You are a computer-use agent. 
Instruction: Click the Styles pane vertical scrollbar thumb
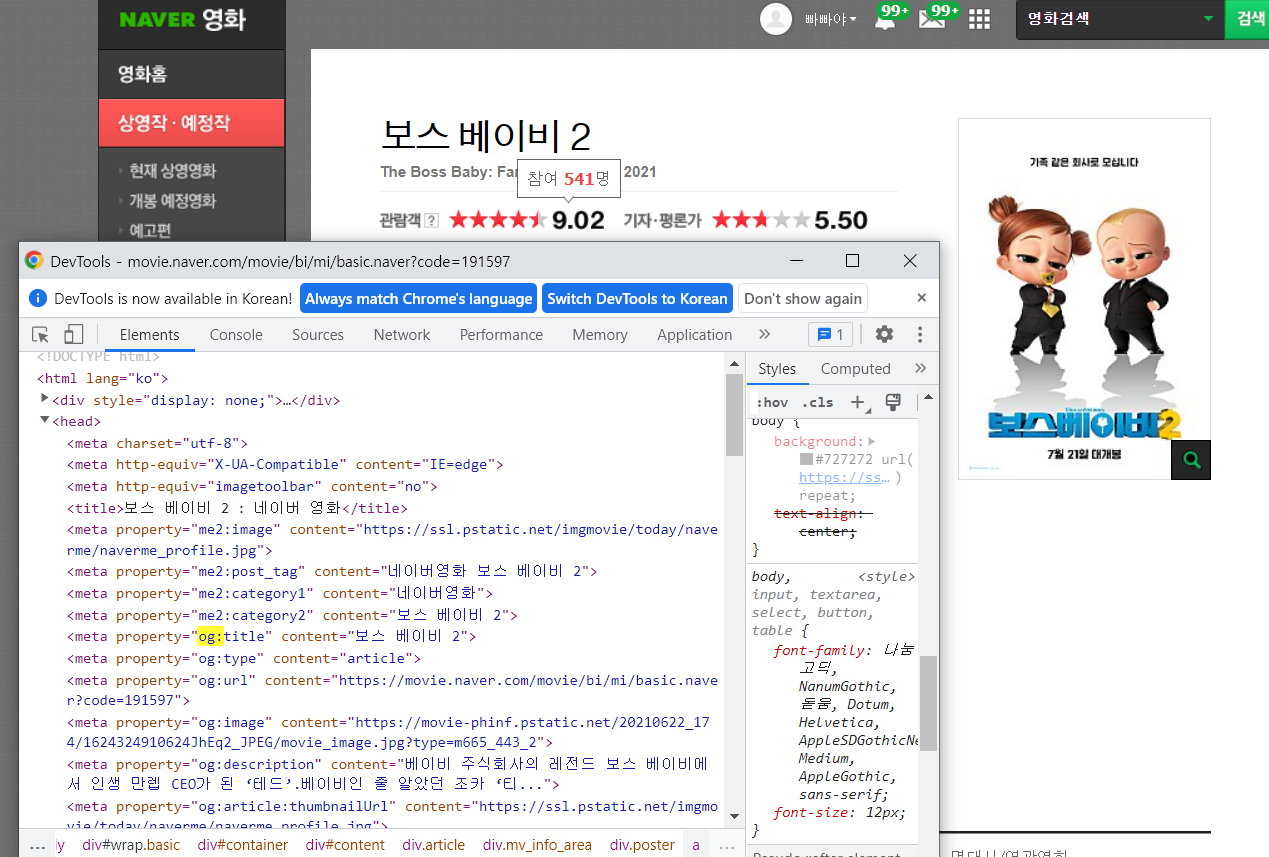click(x=928, y=703)
